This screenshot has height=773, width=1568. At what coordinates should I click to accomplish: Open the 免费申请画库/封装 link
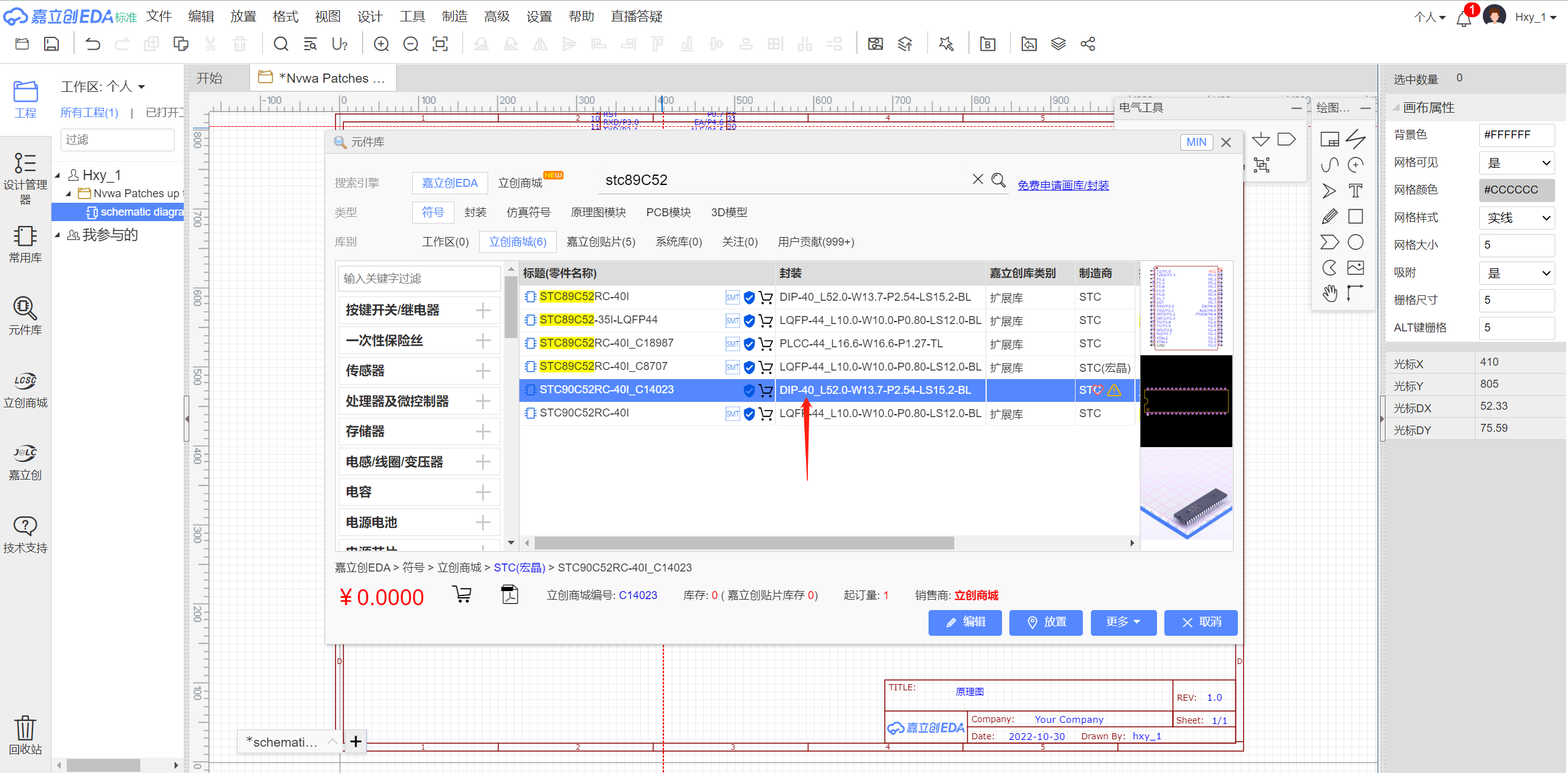[x=1063, y=185]
